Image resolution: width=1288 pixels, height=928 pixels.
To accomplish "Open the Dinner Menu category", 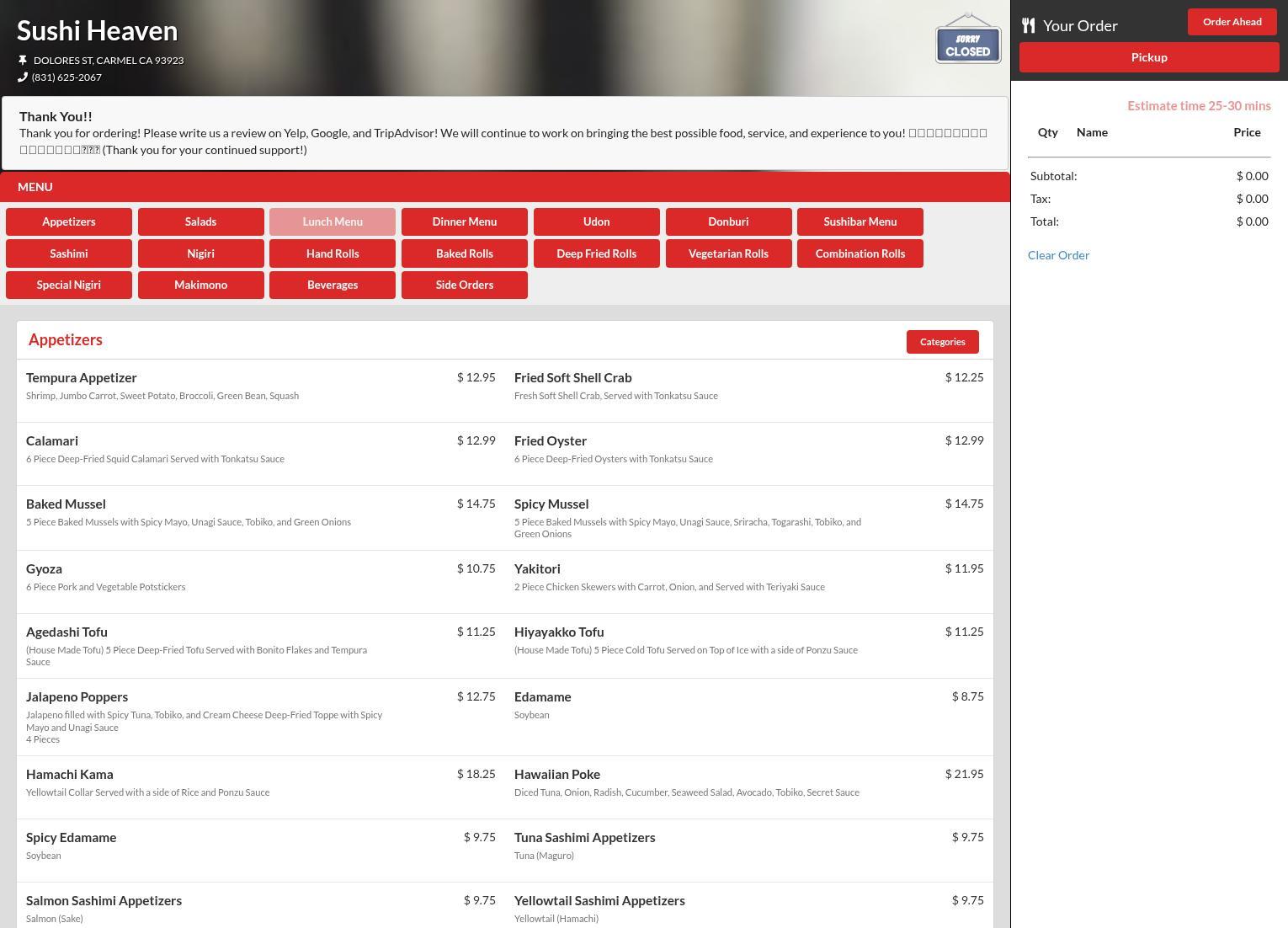I will coord(465,222).
